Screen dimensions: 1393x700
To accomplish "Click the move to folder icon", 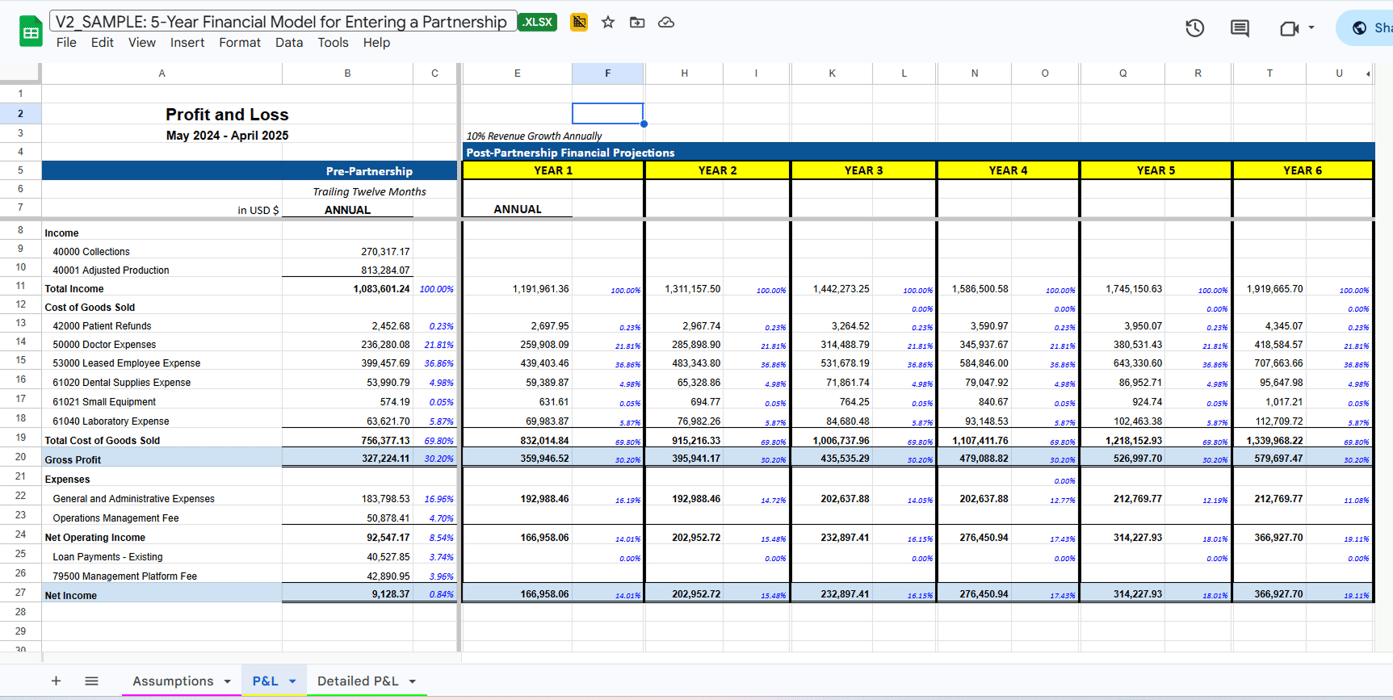I will tap(637, 22).
